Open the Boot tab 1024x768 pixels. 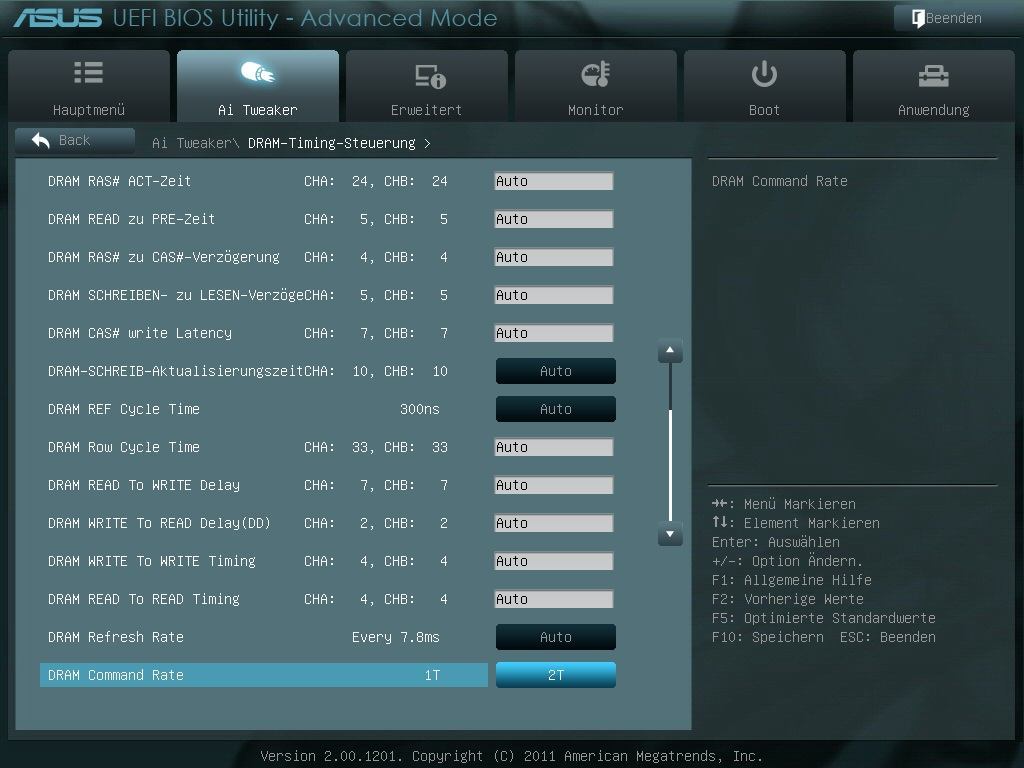click(x=764, y=86)
